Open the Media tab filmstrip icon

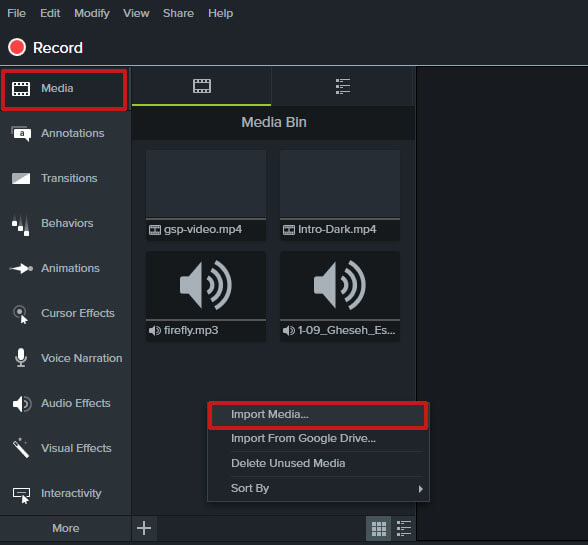21,89
